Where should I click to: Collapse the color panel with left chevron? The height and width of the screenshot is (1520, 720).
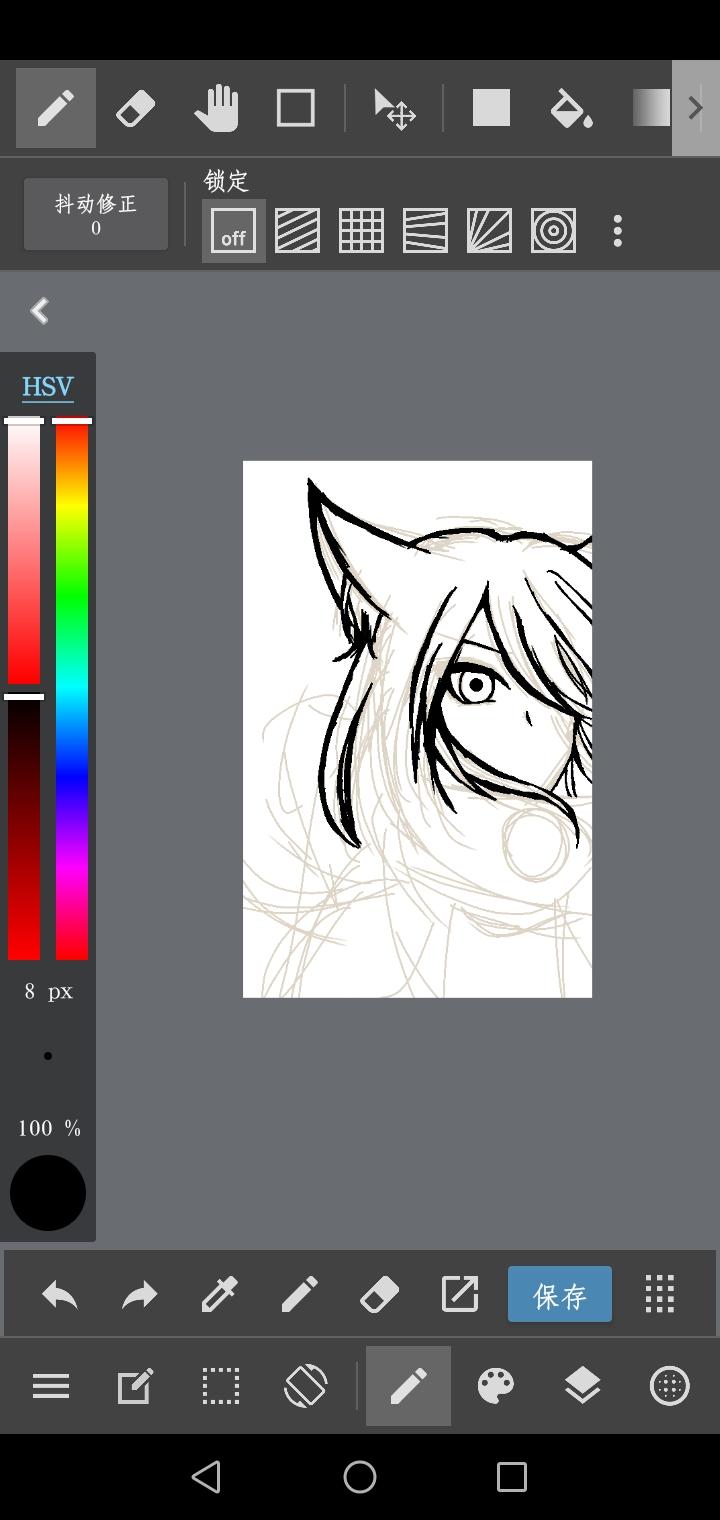[40, 311]
